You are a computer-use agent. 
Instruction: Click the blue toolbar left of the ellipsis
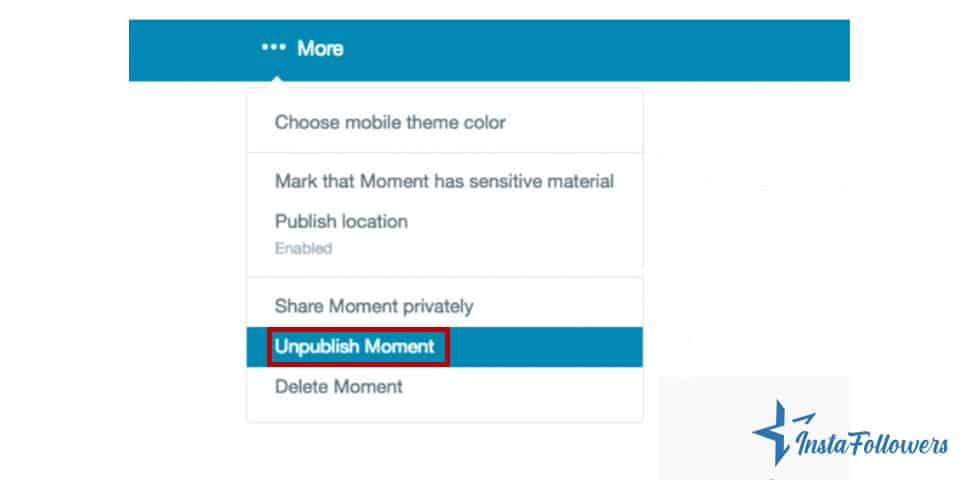coord(190,48)
